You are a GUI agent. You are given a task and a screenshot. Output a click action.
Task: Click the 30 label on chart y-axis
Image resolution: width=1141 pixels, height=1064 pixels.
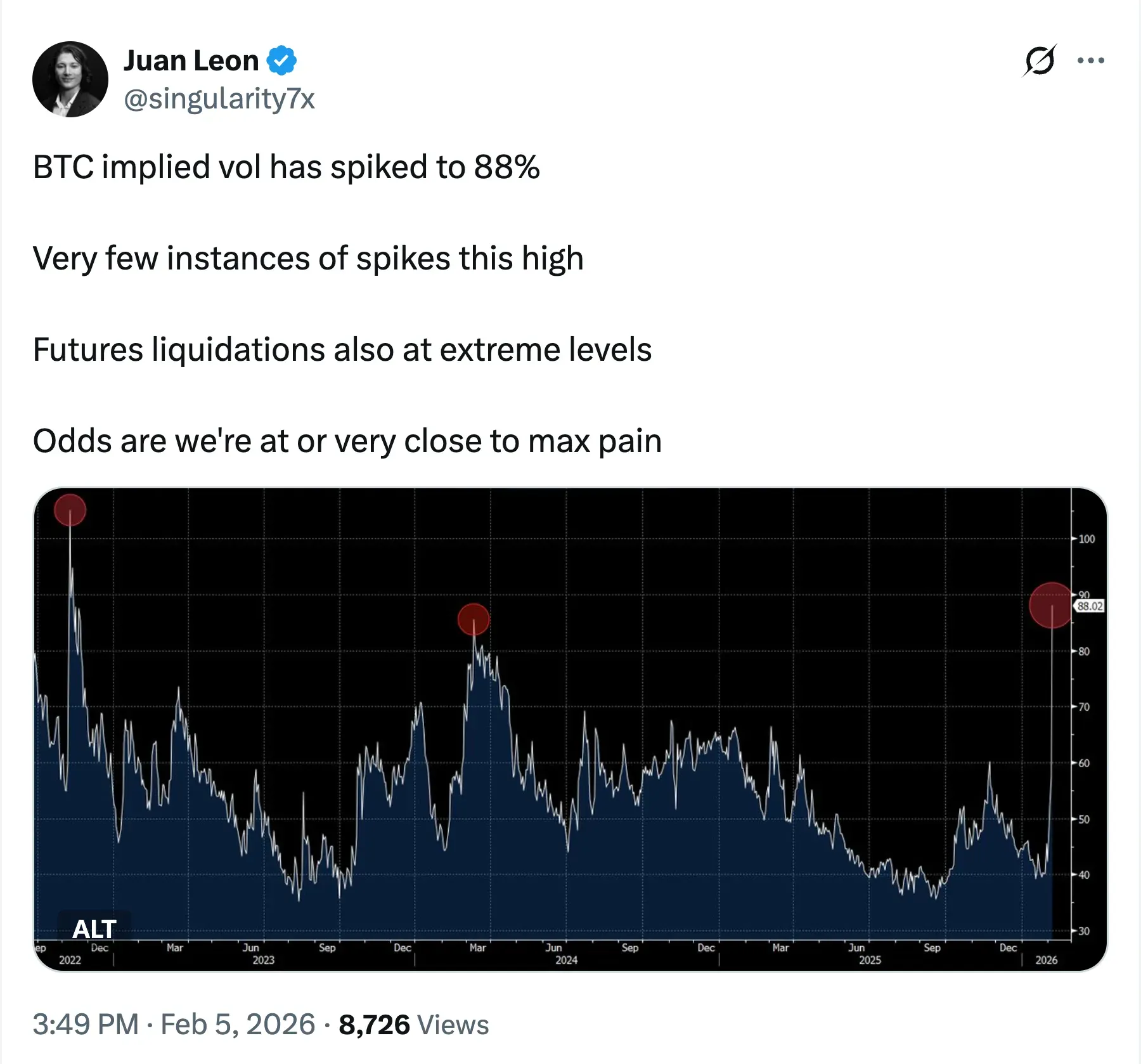click(1084, 931)
